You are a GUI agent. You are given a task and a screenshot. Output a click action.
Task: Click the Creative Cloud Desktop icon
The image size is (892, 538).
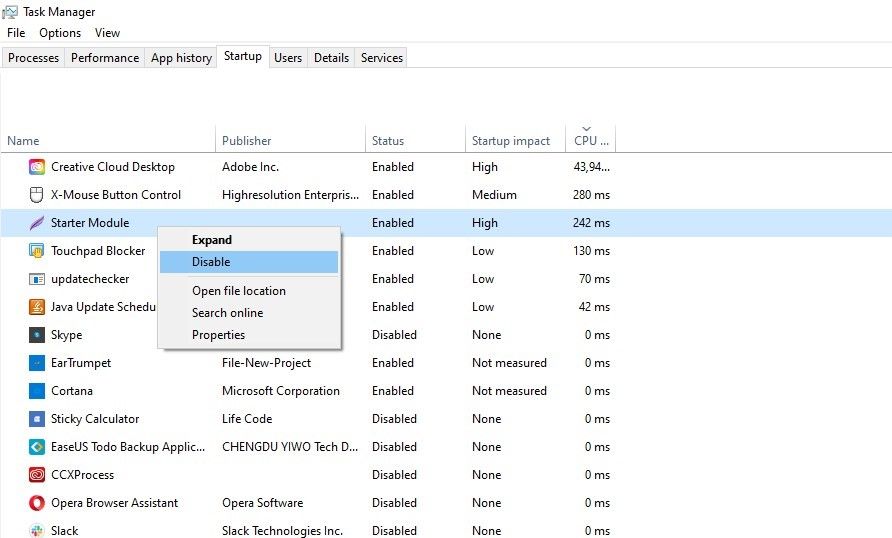[37, 167]
